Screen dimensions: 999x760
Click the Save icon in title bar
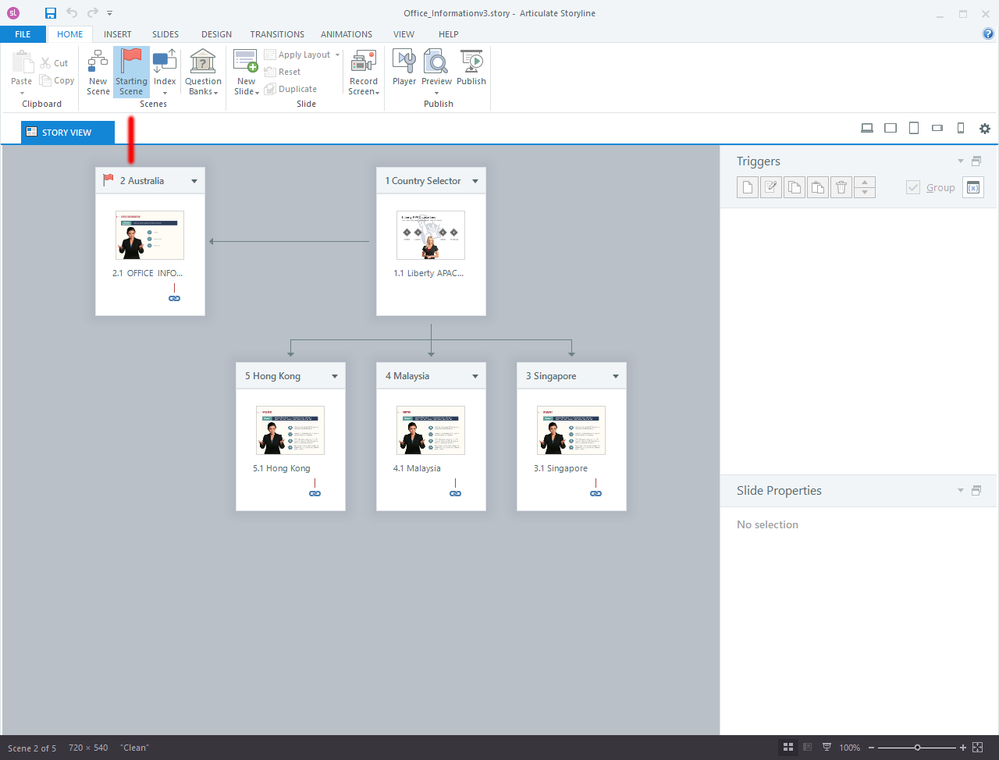click(x=51, y=13)
